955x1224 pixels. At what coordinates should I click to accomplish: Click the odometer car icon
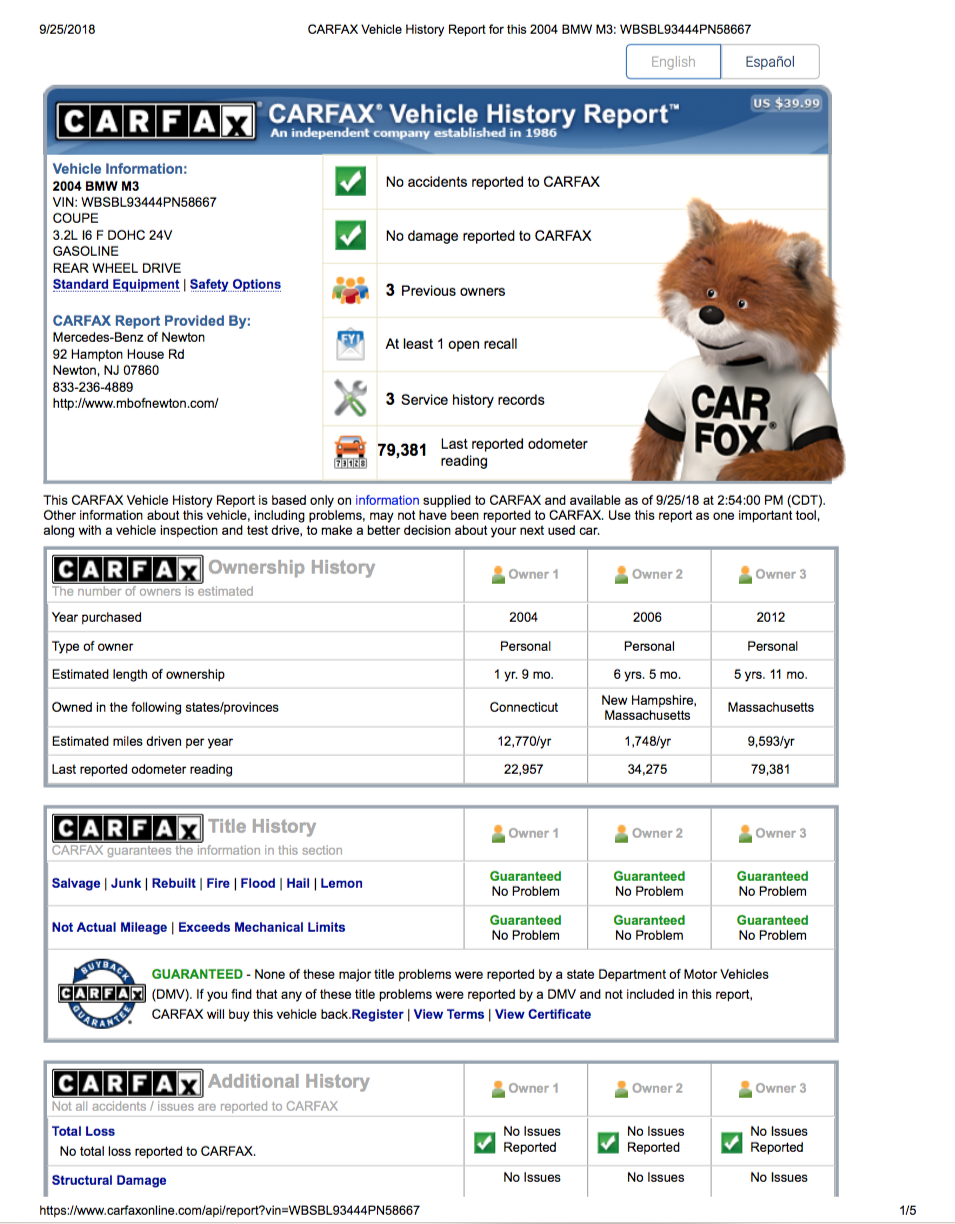pyautogui.click(x=349, y=453)
